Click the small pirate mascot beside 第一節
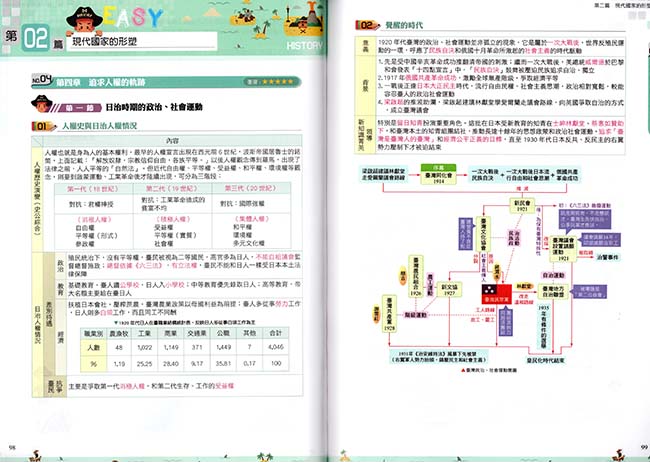This screenshot has width=650, height=462. (41, 103)
